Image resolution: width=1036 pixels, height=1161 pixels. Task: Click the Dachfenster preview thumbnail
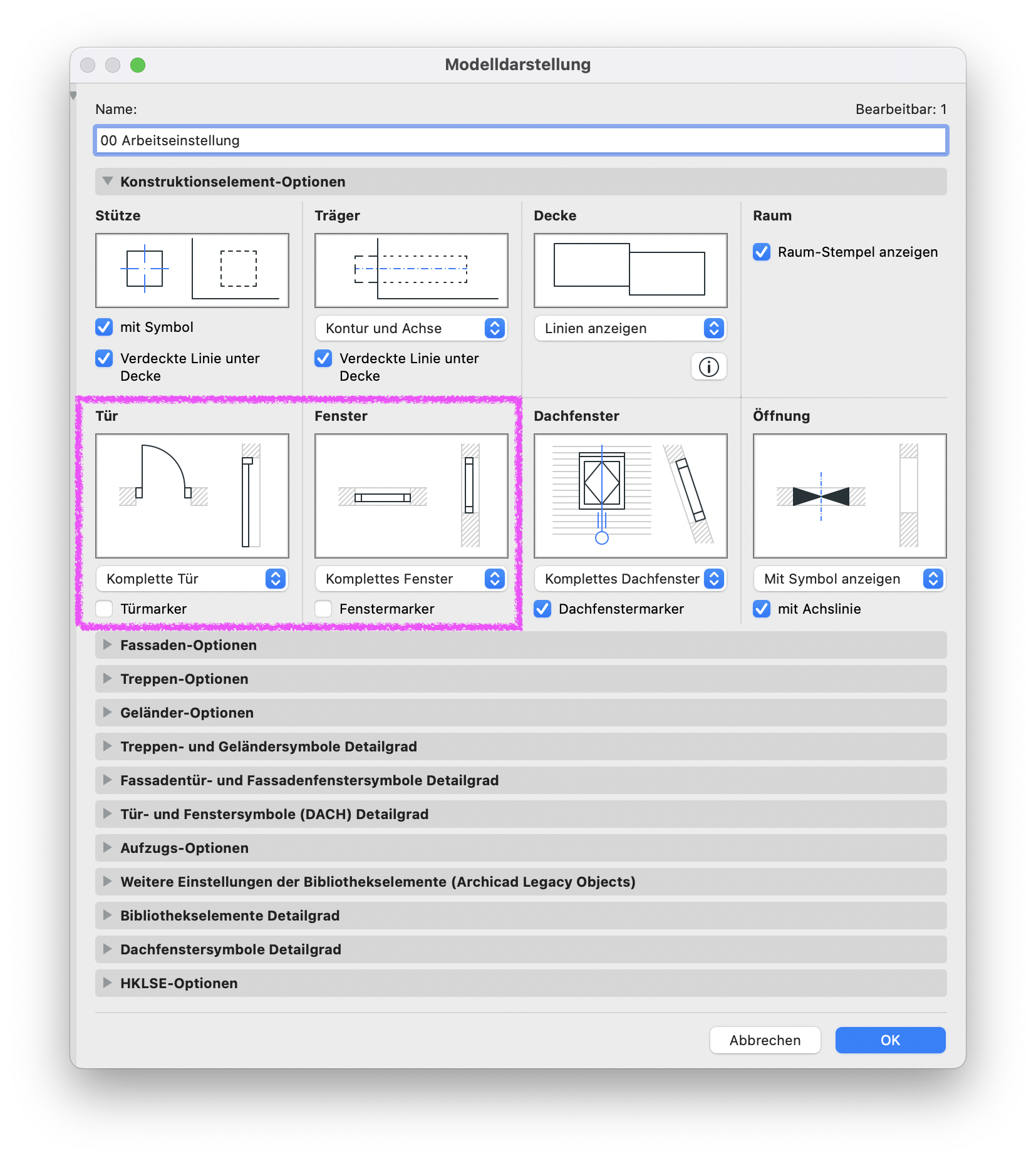pyautogui.click(x=631, y=496)
